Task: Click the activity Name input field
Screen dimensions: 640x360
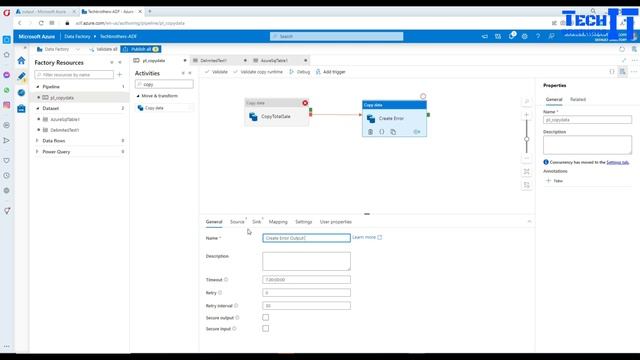Action: coord(307,238)
